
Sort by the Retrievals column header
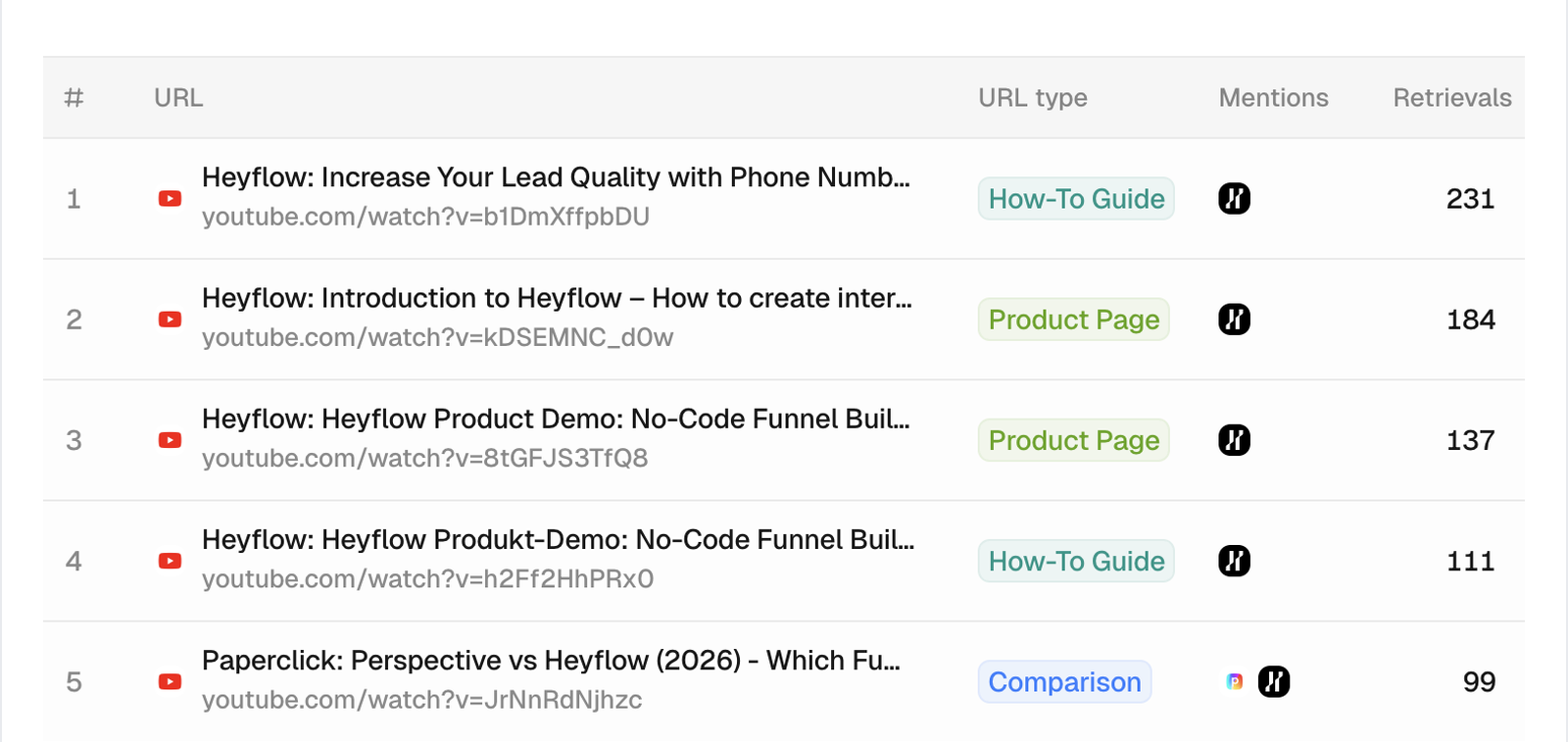pyautogui.click(x=1452, y=98)
